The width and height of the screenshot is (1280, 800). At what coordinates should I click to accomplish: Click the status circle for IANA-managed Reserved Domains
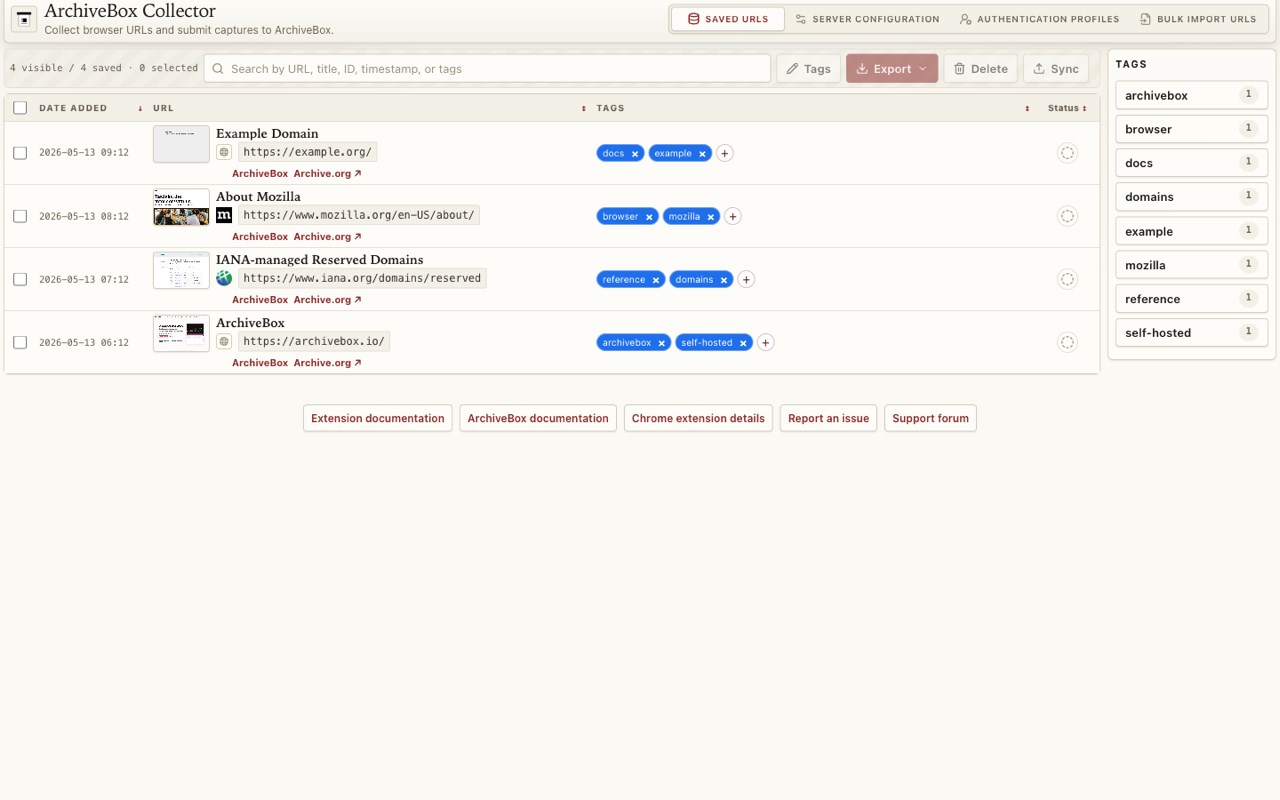click(1067, 279)
